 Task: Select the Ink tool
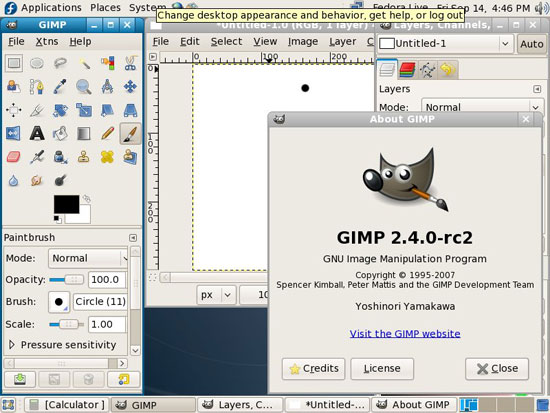tap(60, 157)
